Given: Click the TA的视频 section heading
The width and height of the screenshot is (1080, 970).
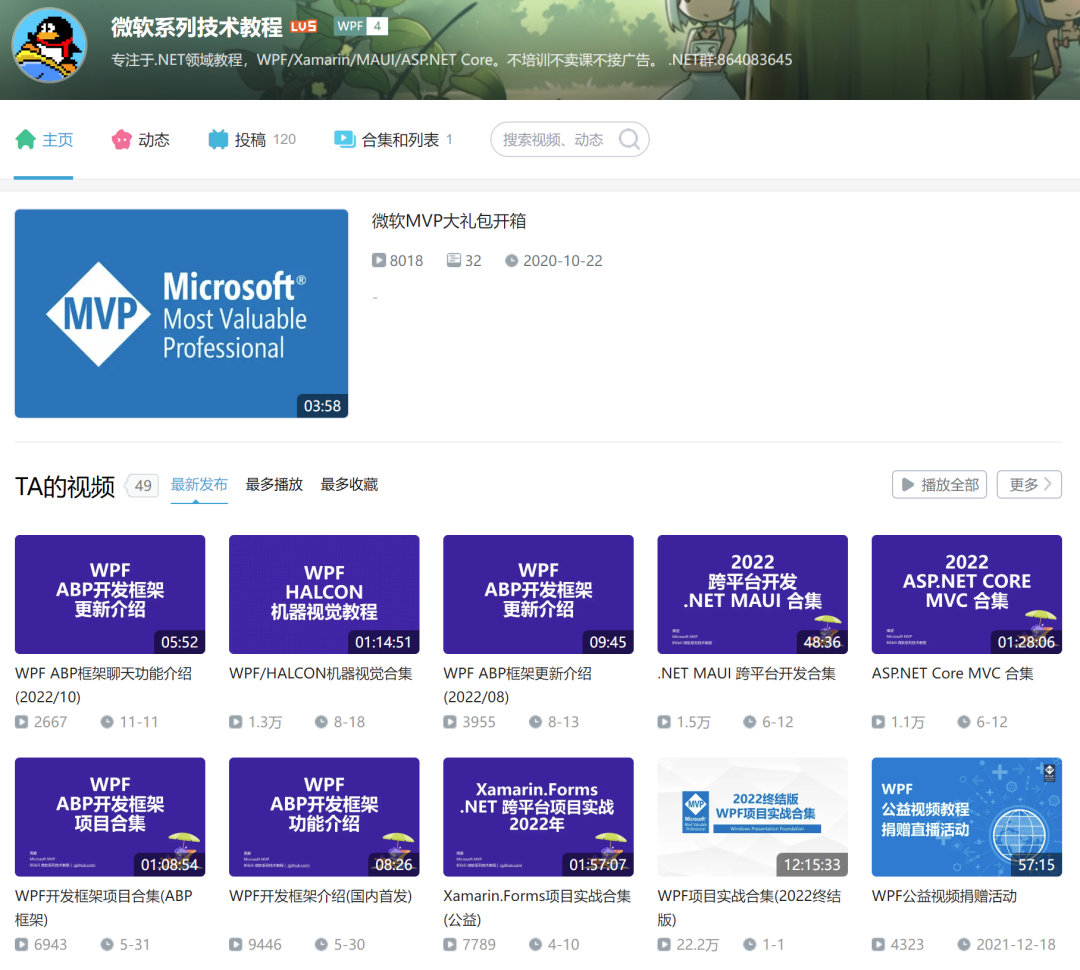Looking at the screenshot, I should point(65,486).
